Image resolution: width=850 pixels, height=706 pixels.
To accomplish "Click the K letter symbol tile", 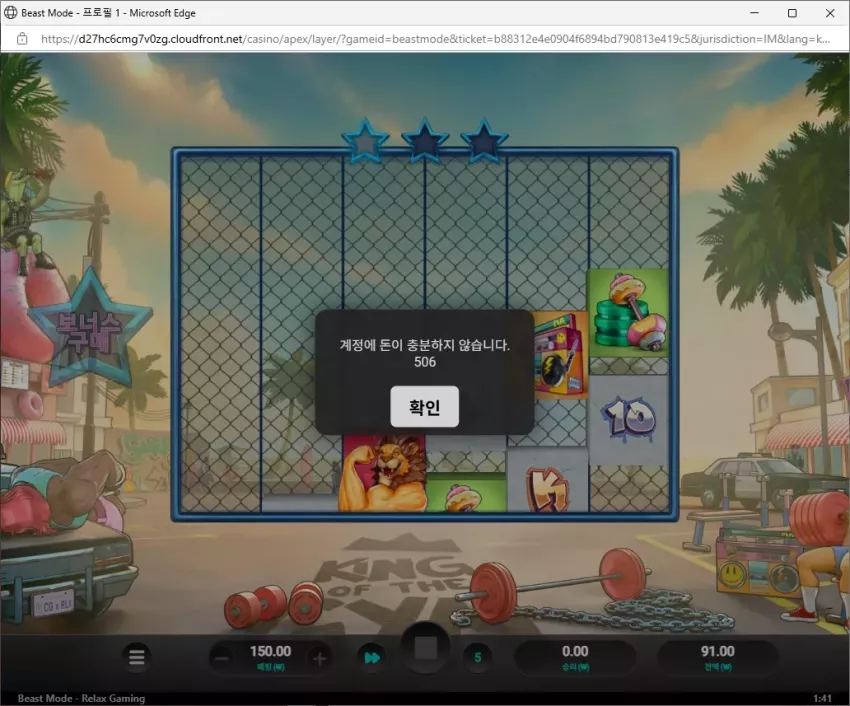I will [548, 483].
